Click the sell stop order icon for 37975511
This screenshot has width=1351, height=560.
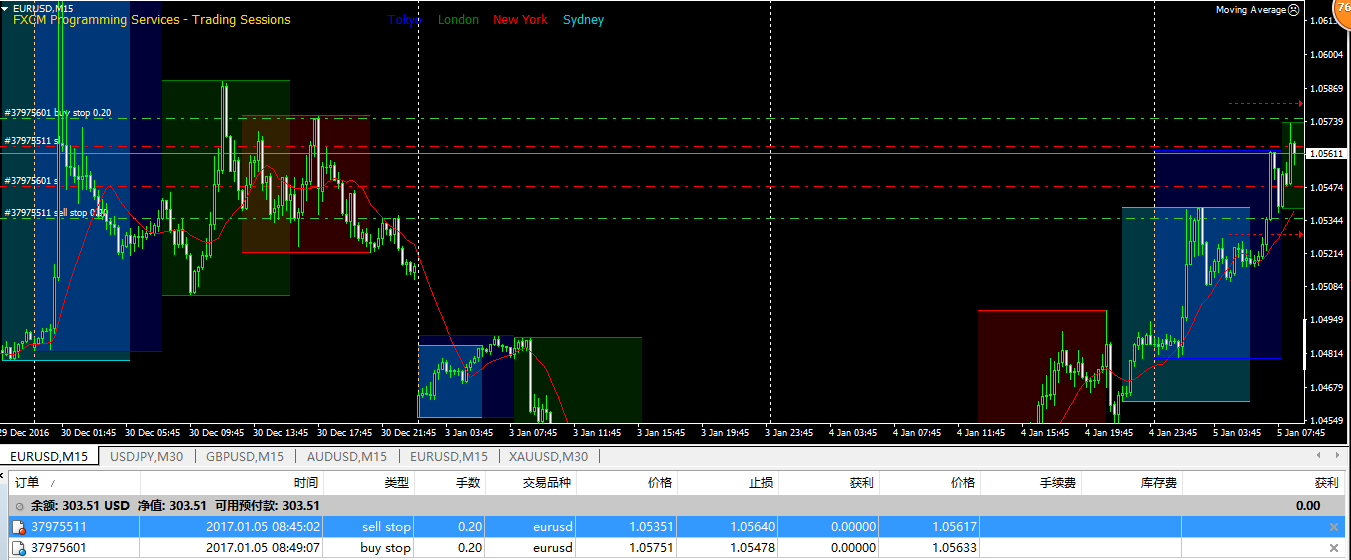(x=18, y=527)
